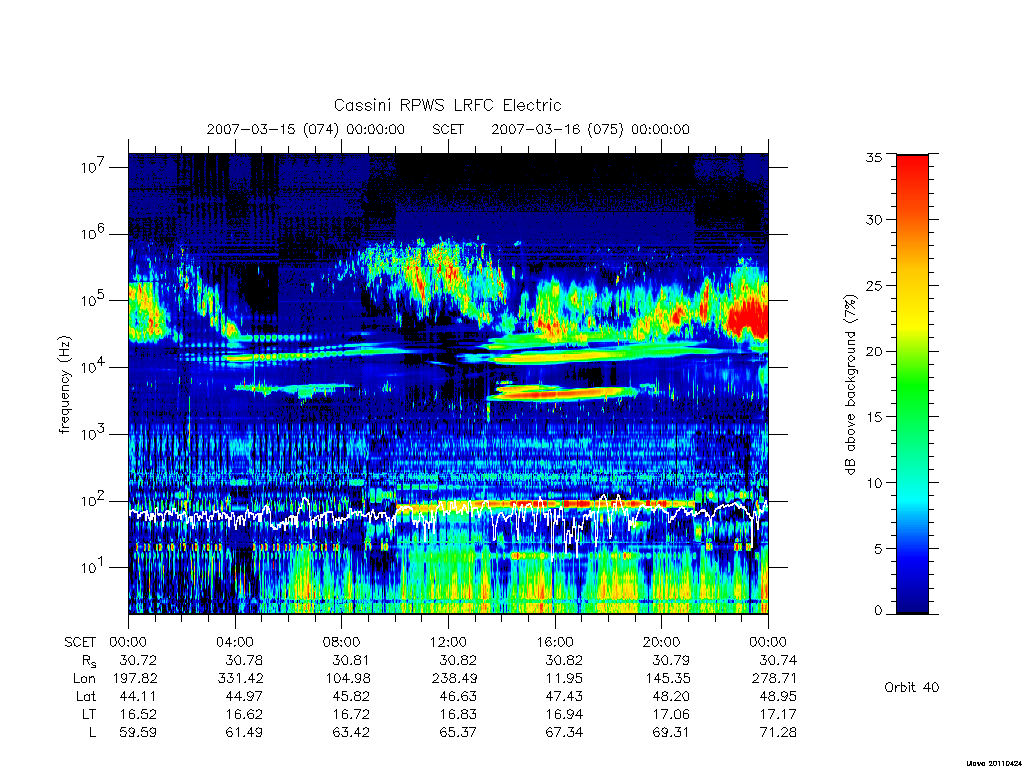Screen dimensions: 1024x768
Task: Click the 10^7 frequency tick label
Action: pos(93,167)
